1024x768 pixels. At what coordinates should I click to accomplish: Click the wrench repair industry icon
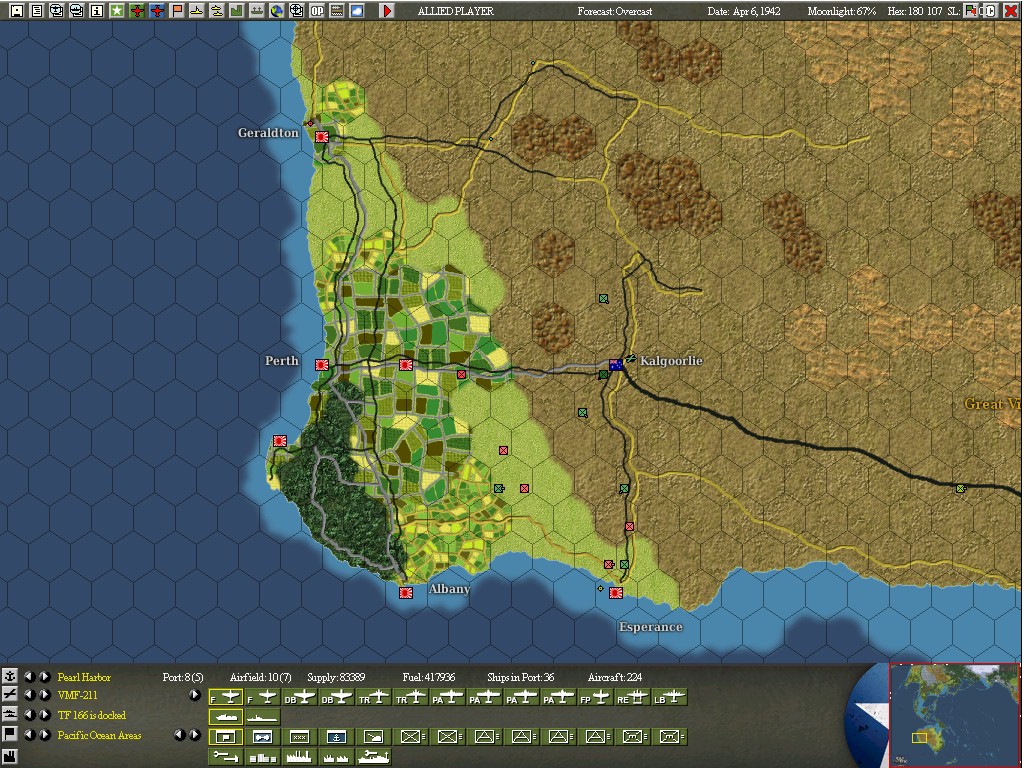click(226, 756)
